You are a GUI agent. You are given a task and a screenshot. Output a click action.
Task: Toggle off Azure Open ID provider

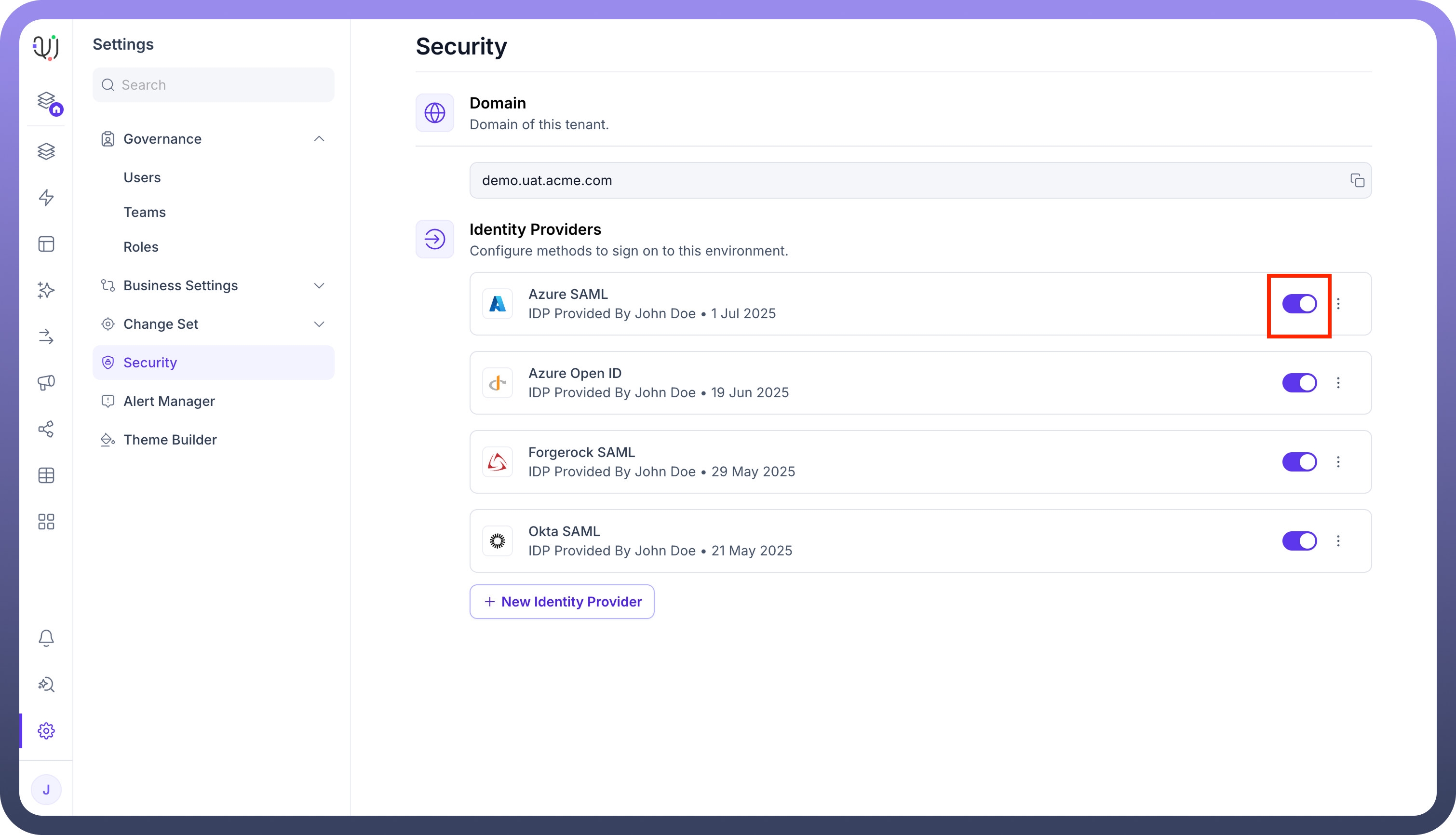(1299, 382)
